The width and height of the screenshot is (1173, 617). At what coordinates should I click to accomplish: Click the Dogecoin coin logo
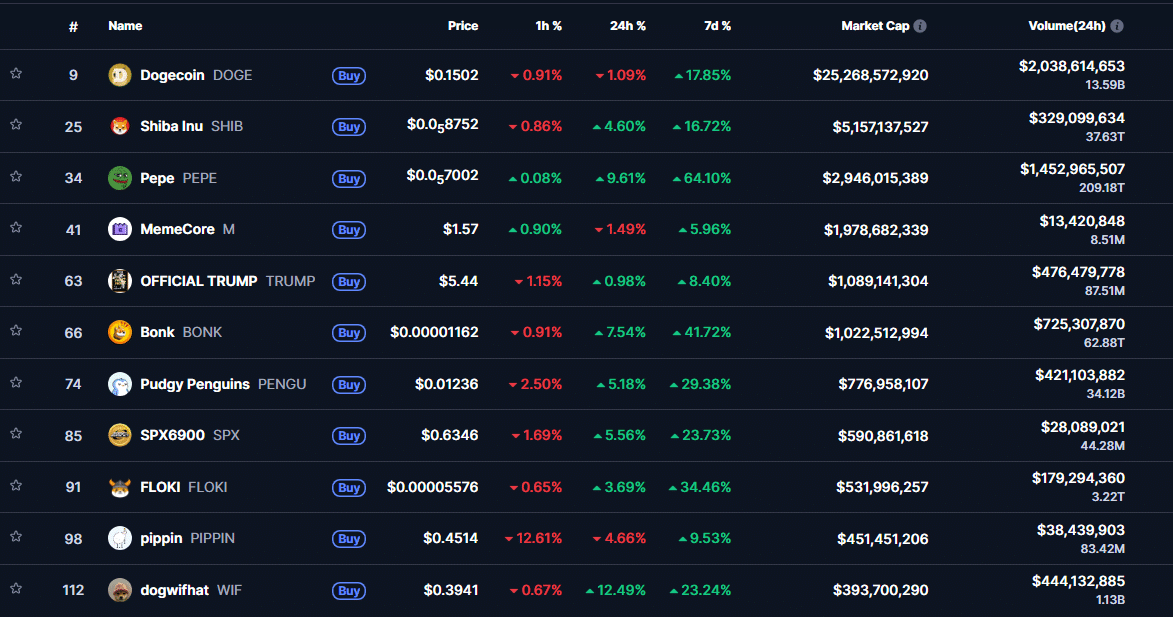[x=118, y=75]
